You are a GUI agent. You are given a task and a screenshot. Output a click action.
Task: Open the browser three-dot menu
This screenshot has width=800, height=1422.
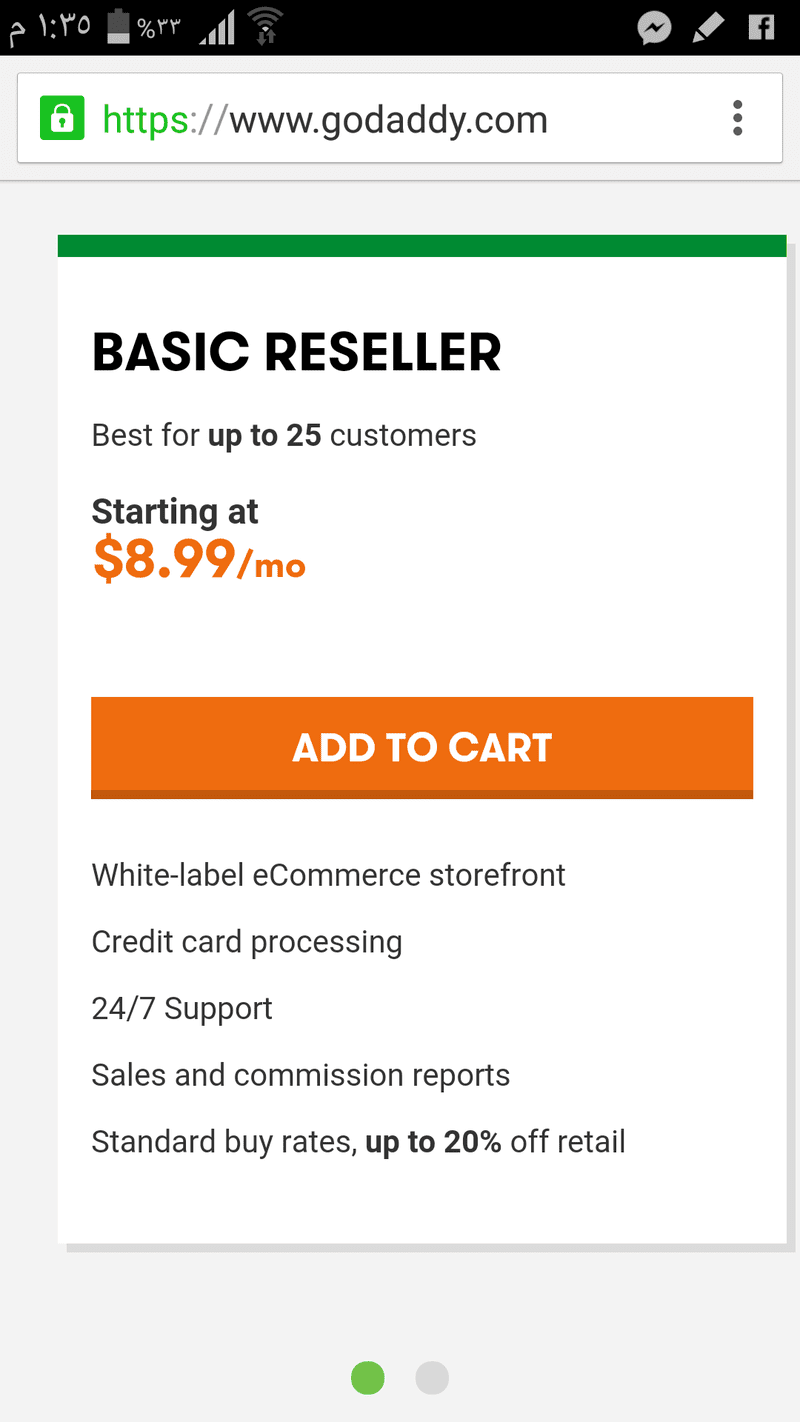click(x=737, y=119)
